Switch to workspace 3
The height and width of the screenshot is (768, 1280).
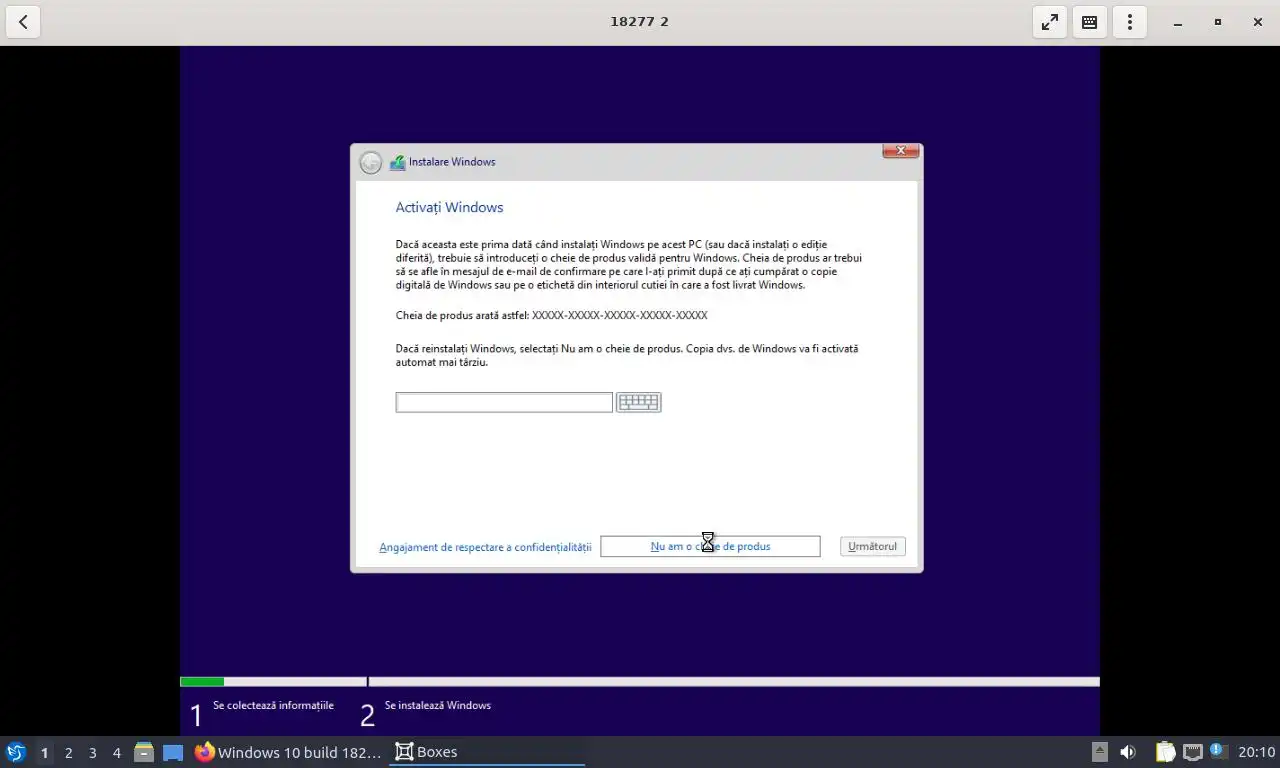point(92,752)
